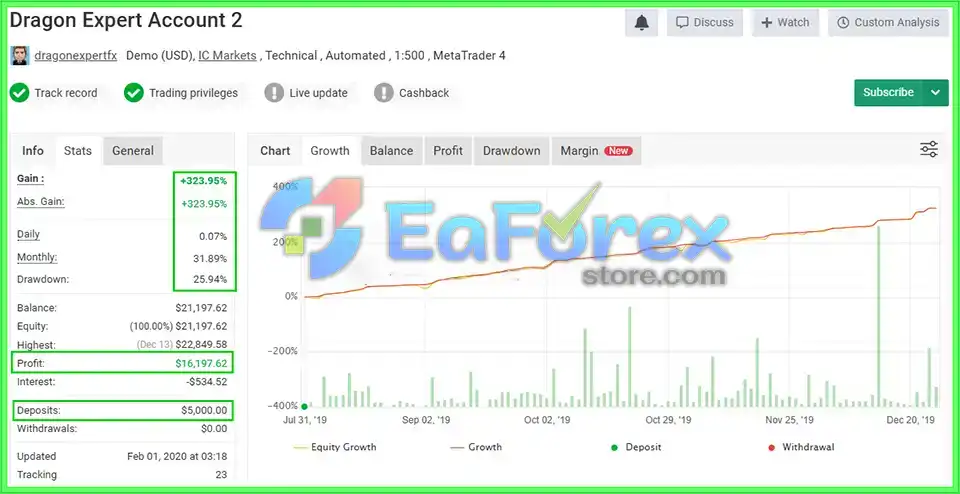
Task: Click the Daily stat label
Action: 28,234
